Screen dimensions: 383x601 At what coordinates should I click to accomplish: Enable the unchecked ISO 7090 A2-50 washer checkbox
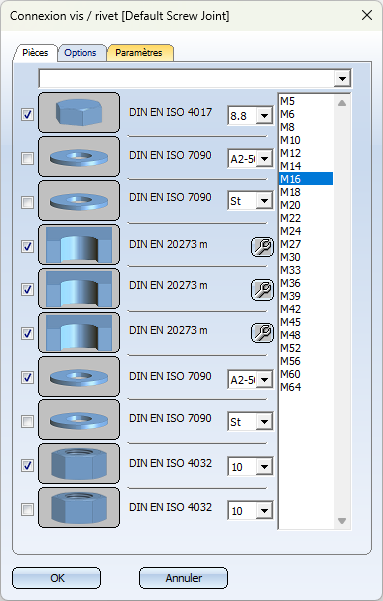pos(27,158)
